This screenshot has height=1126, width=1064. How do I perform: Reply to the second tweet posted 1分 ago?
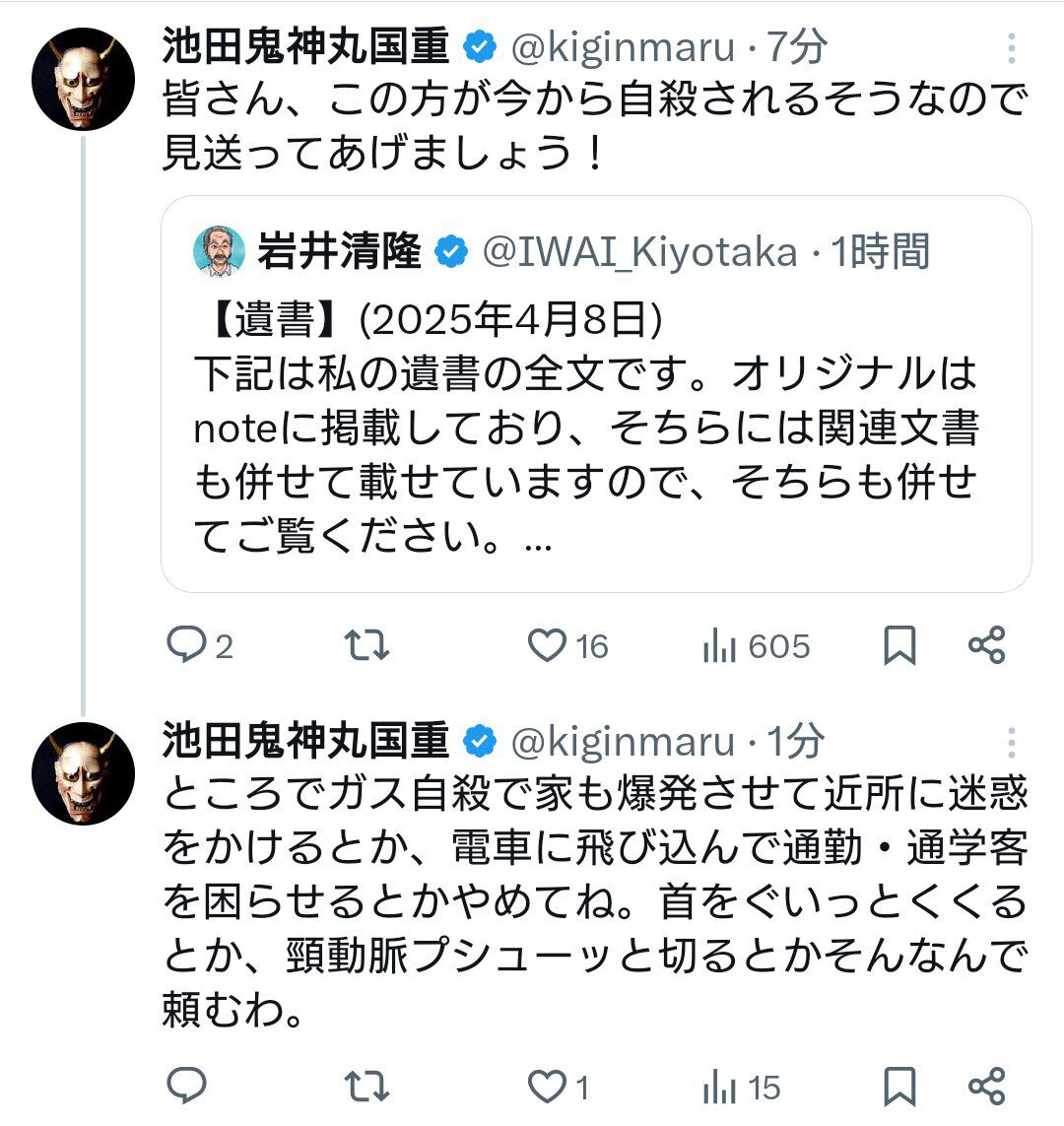pyautogui.click(x=186, y=1087)
